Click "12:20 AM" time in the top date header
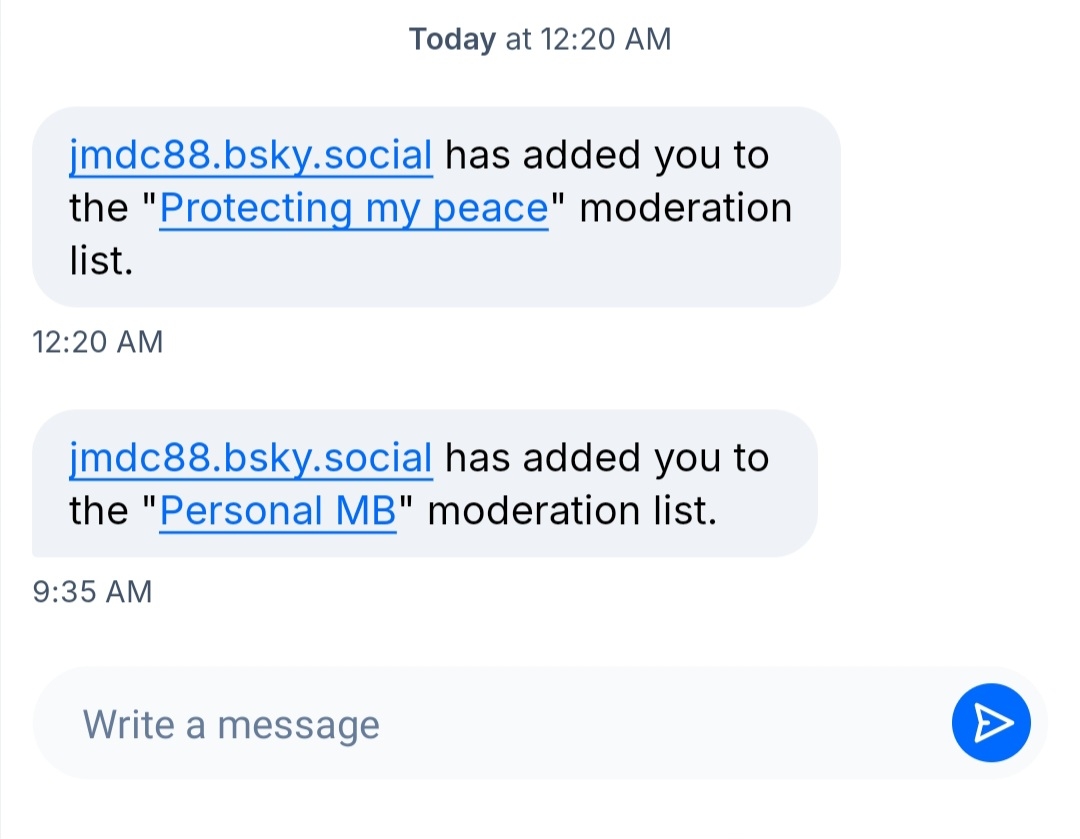The height and width of the screenshot is (839, 1080). tap(605, 40)
